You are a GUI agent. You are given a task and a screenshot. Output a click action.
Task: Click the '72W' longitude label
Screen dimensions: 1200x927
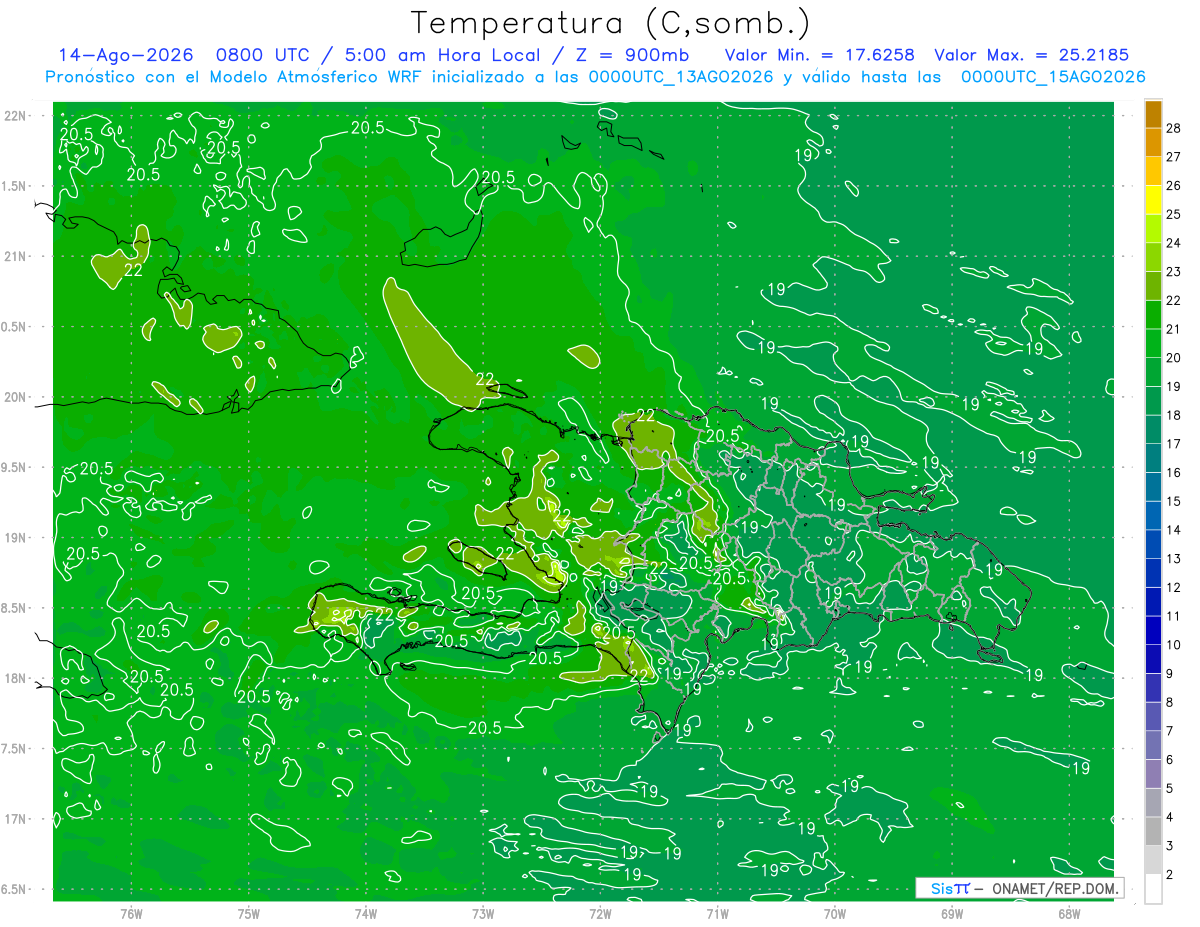[600, 914]
